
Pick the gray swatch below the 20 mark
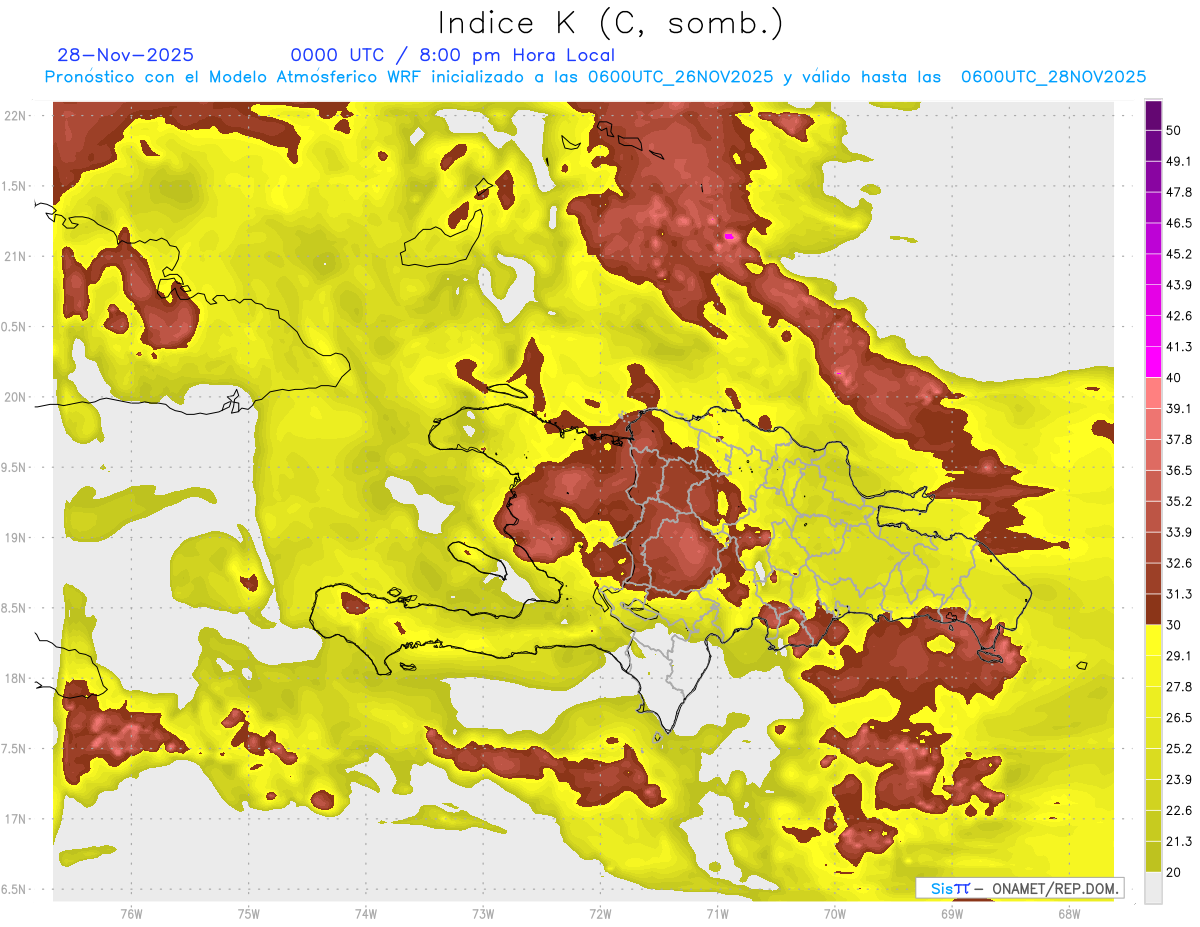(x=1153, y=887)
